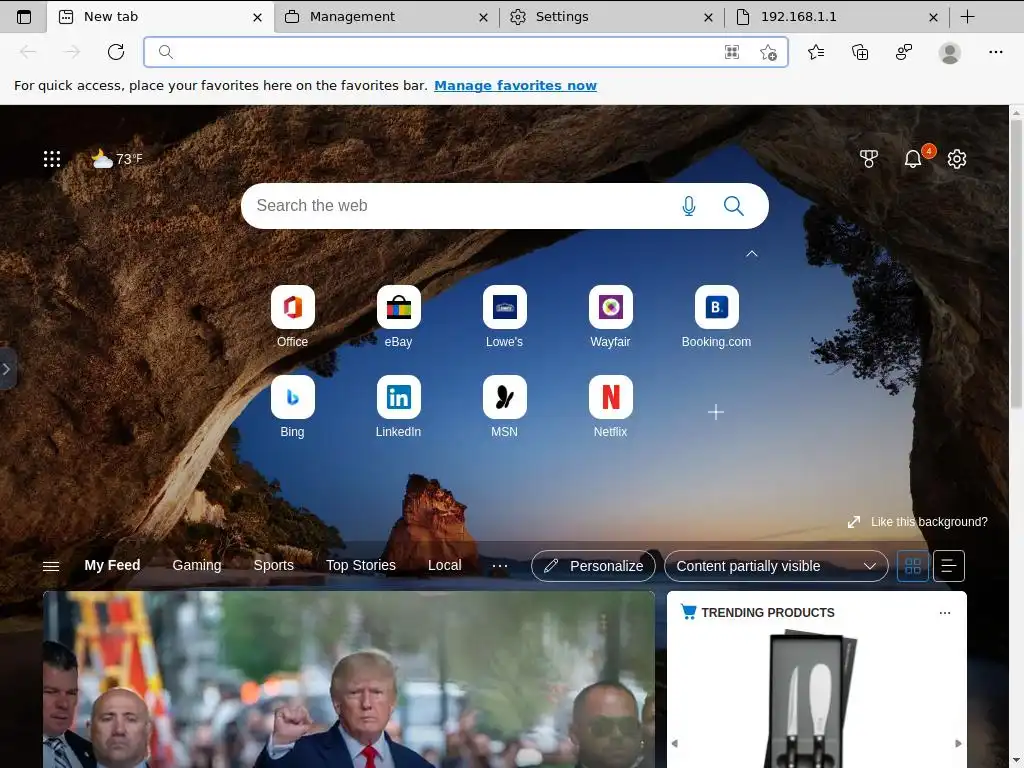Open the 73°F weather widget

coord(117,159)
